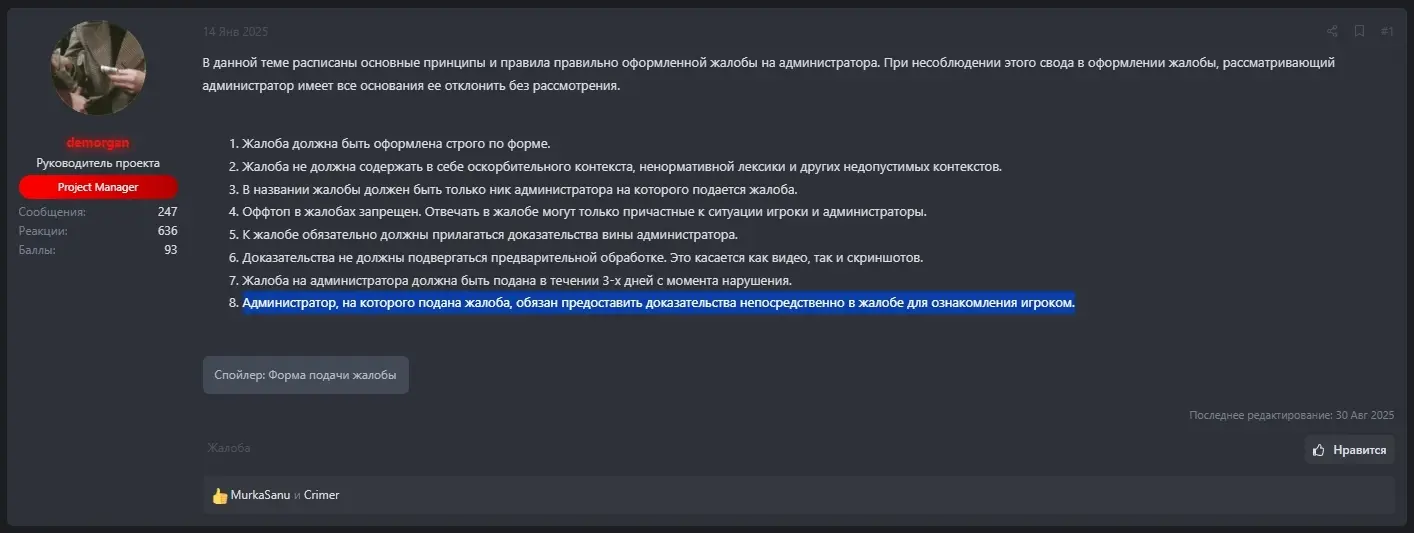
Task: Click the red Project Manager badge
Action: tap(98, 187)
